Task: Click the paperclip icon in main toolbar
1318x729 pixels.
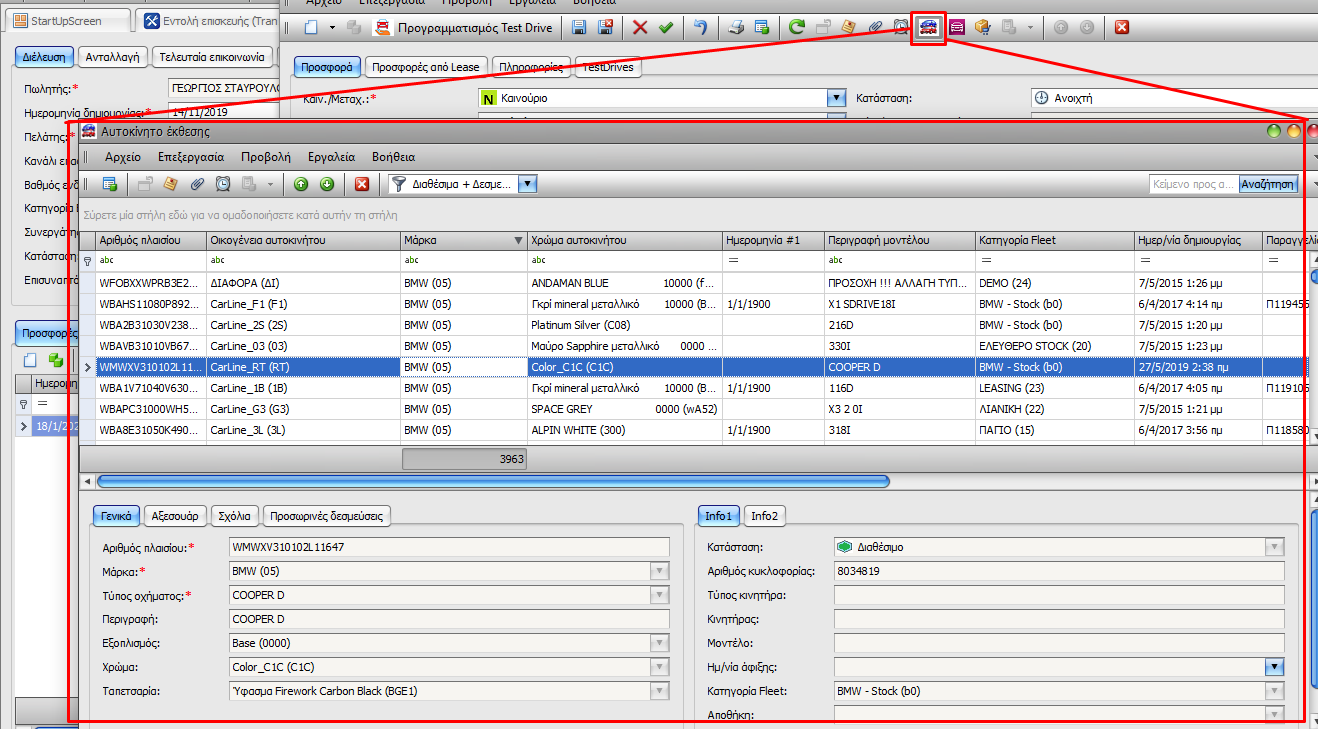Action: click(875, 28)
